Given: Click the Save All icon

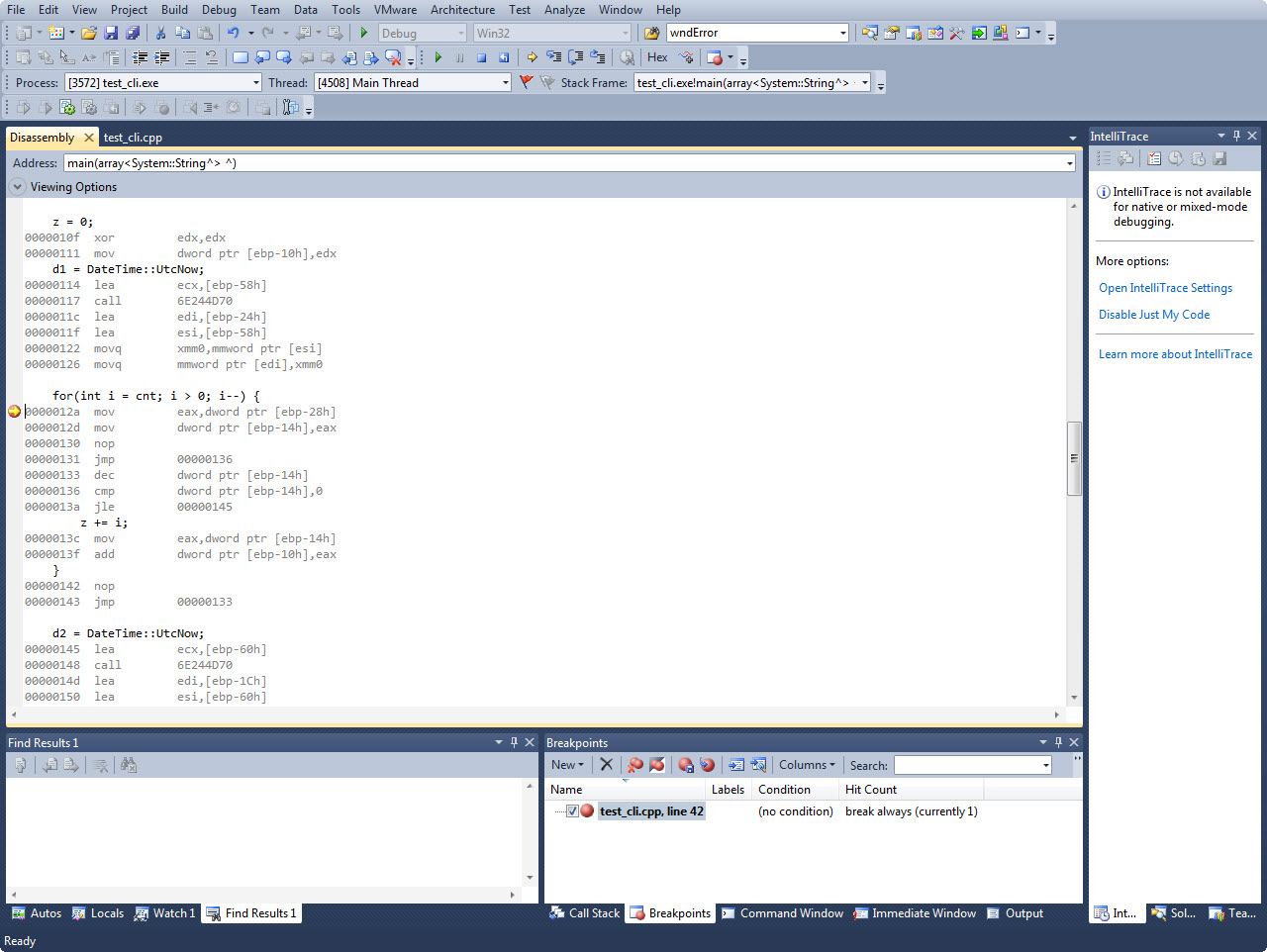Looking at the screenshot, I should coord(132,33).
